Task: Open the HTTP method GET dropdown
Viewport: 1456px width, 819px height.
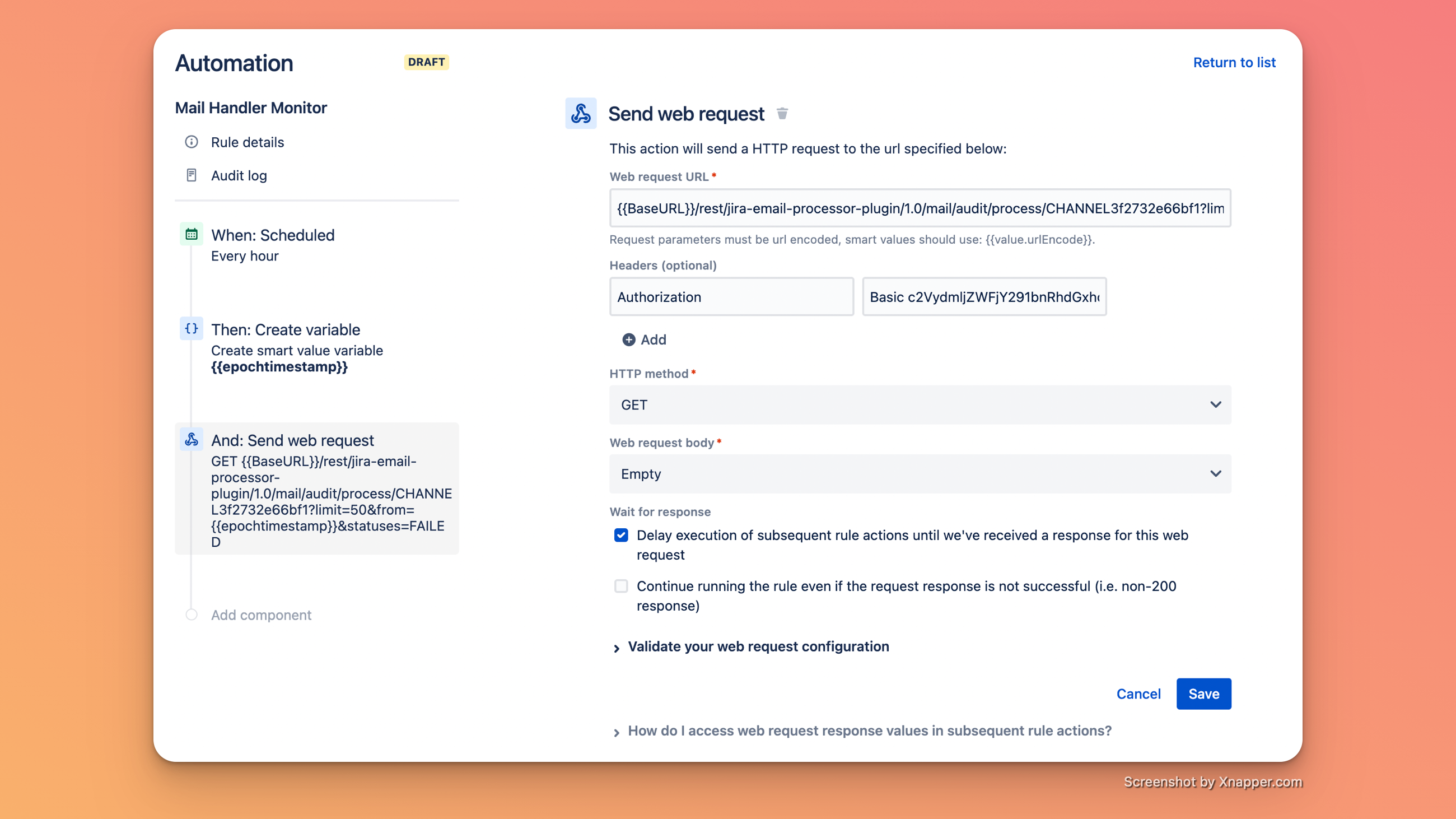Action: click(920, 404)
